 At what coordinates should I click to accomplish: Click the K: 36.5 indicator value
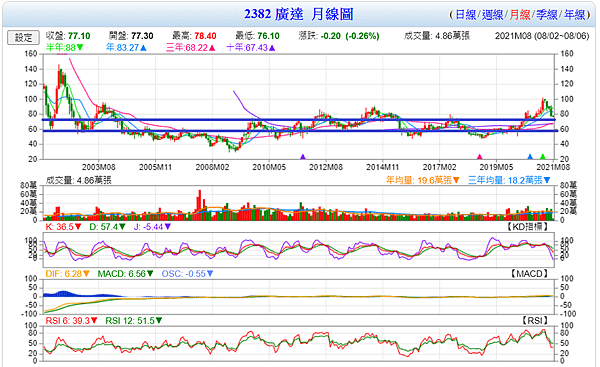(x=64, y=227)
